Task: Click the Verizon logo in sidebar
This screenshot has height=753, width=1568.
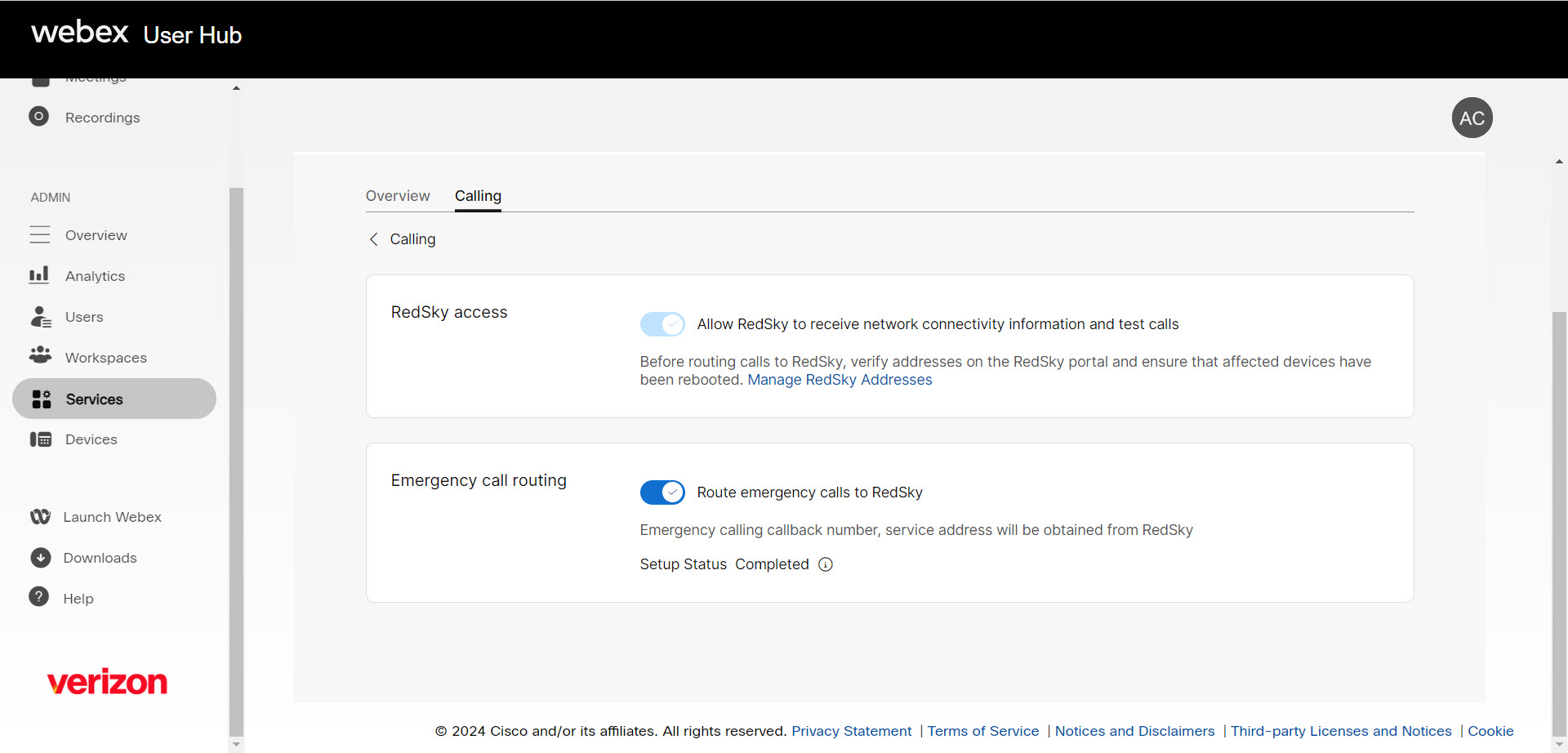Action: point(107,682)
